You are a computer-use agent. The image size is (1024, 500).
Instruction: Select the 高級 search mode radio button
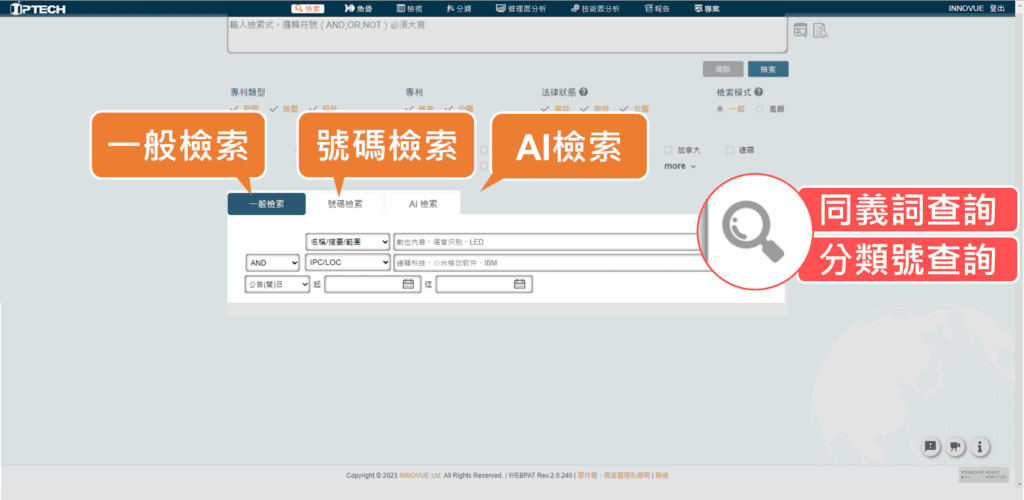click(x=760, y=108)
